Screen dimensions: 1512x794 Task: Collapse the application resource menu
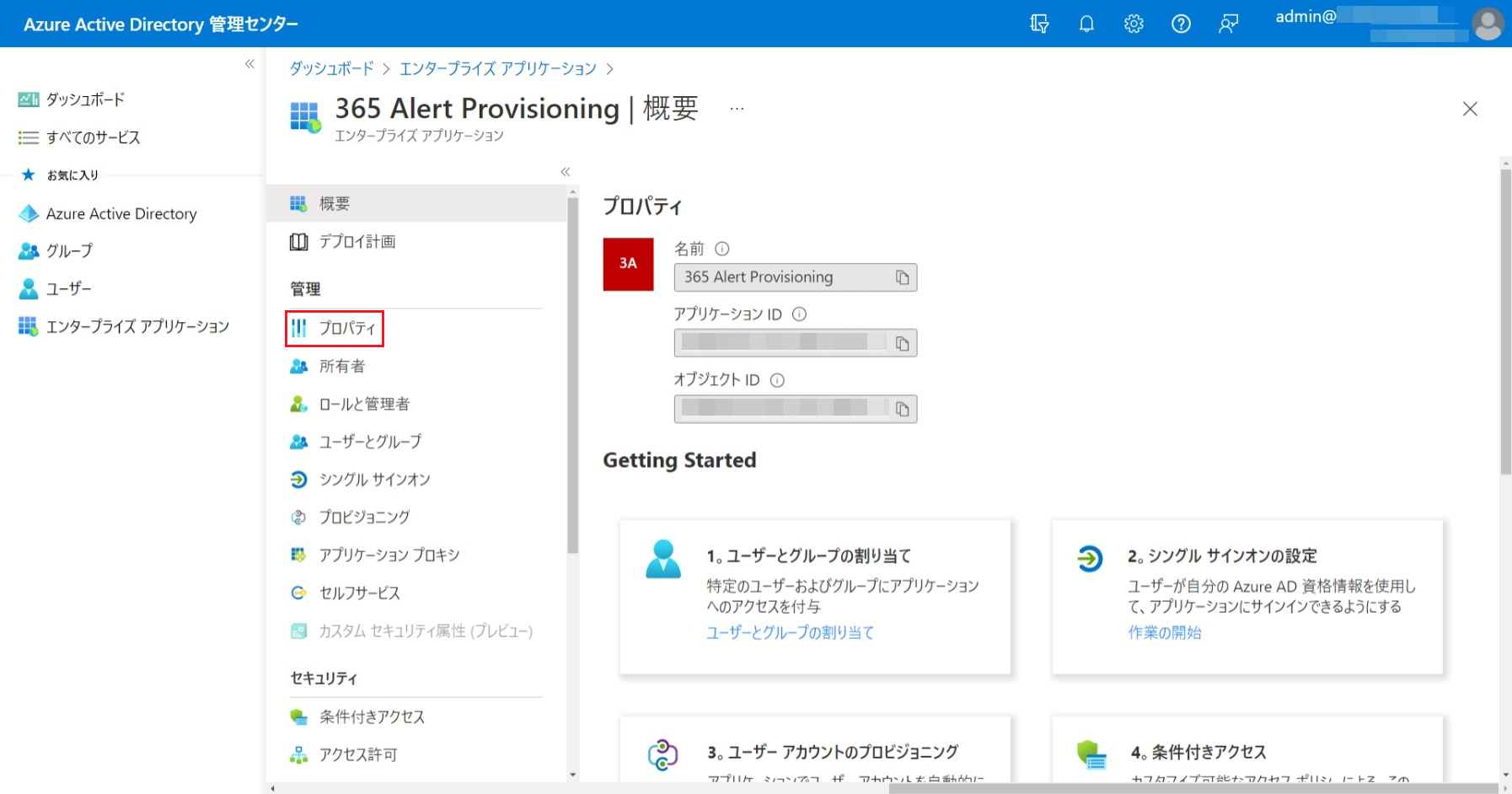(566, 172)
